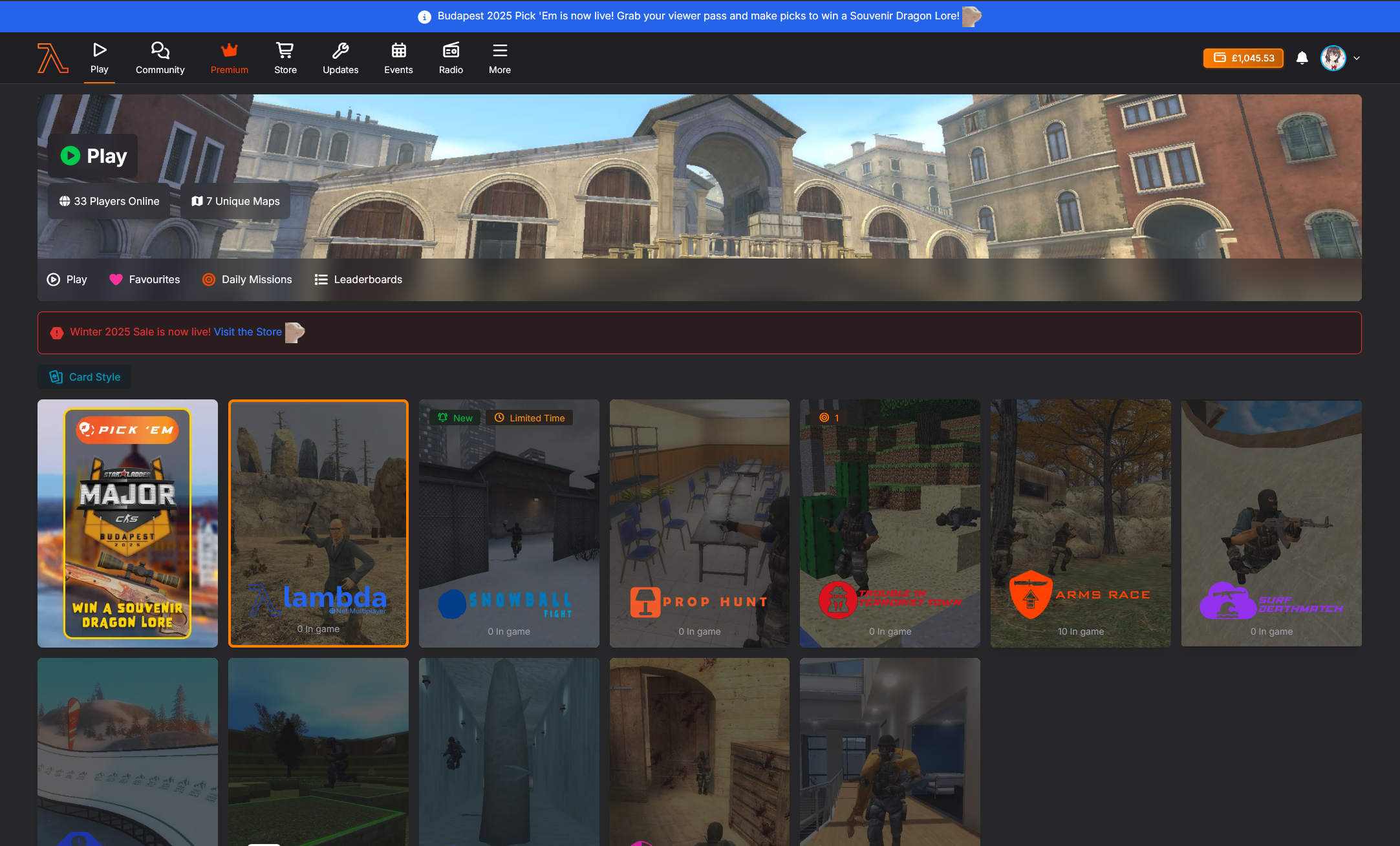
Task: Click the wallet balance £1,045.53 button
Action: (x=1243, y=58)
